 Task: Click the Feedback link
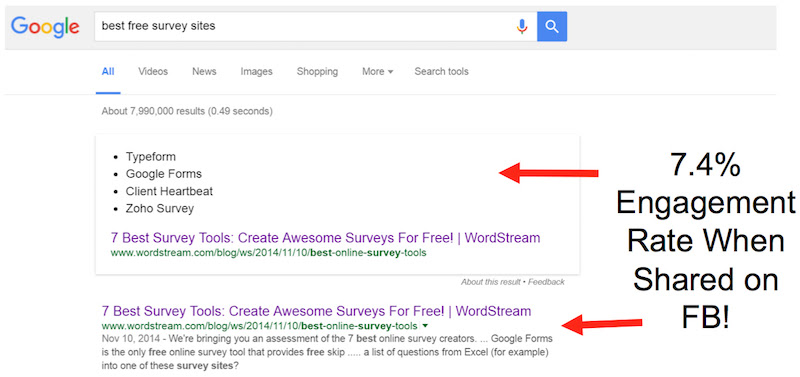[546, 282]
